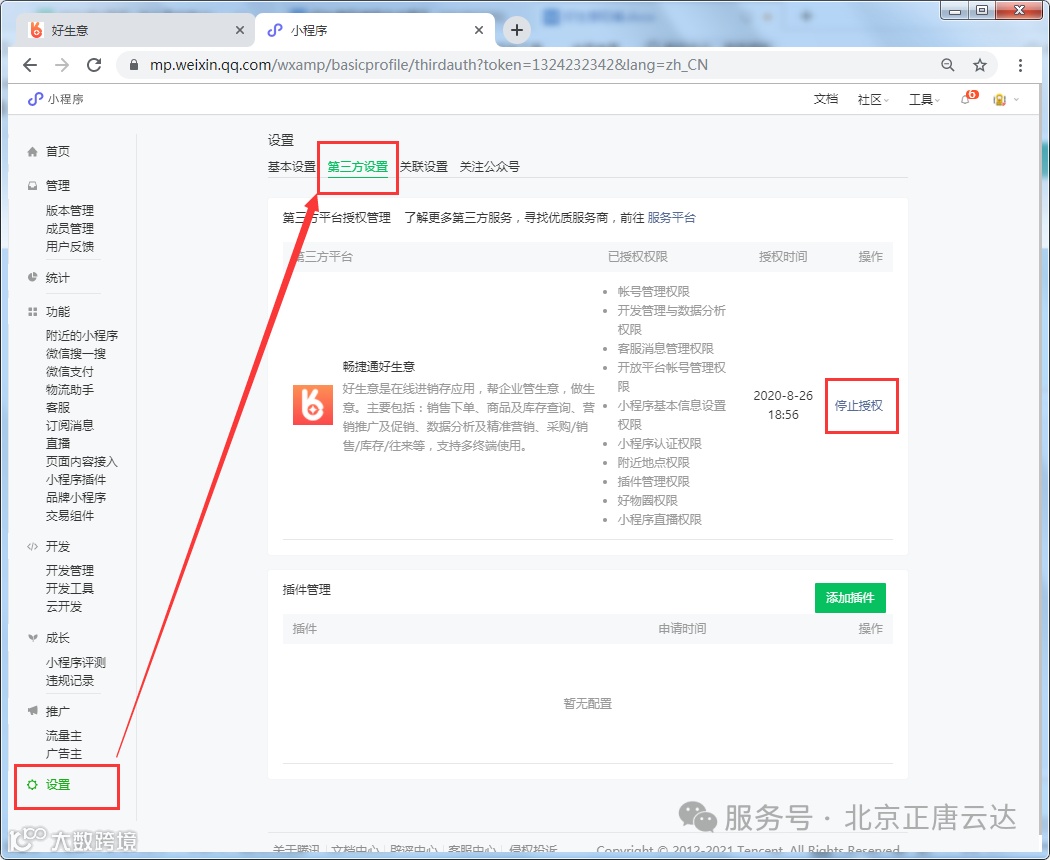Screen dimensions: 1050x860
Task: Open 附近的小程序
Action: tap(82, 336)
